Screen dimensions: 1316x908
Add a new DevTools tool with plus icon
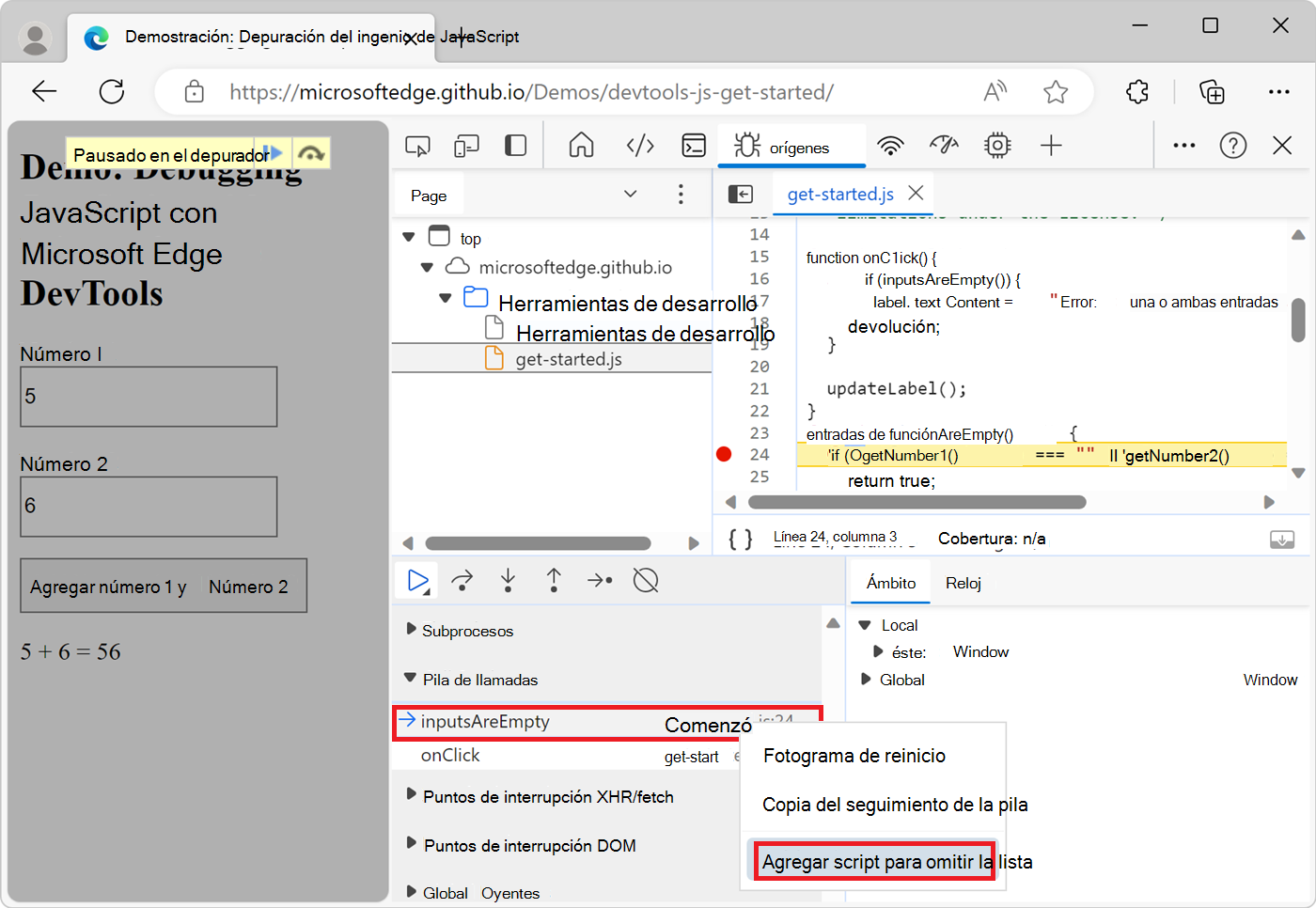click(x=1051, y=146)
